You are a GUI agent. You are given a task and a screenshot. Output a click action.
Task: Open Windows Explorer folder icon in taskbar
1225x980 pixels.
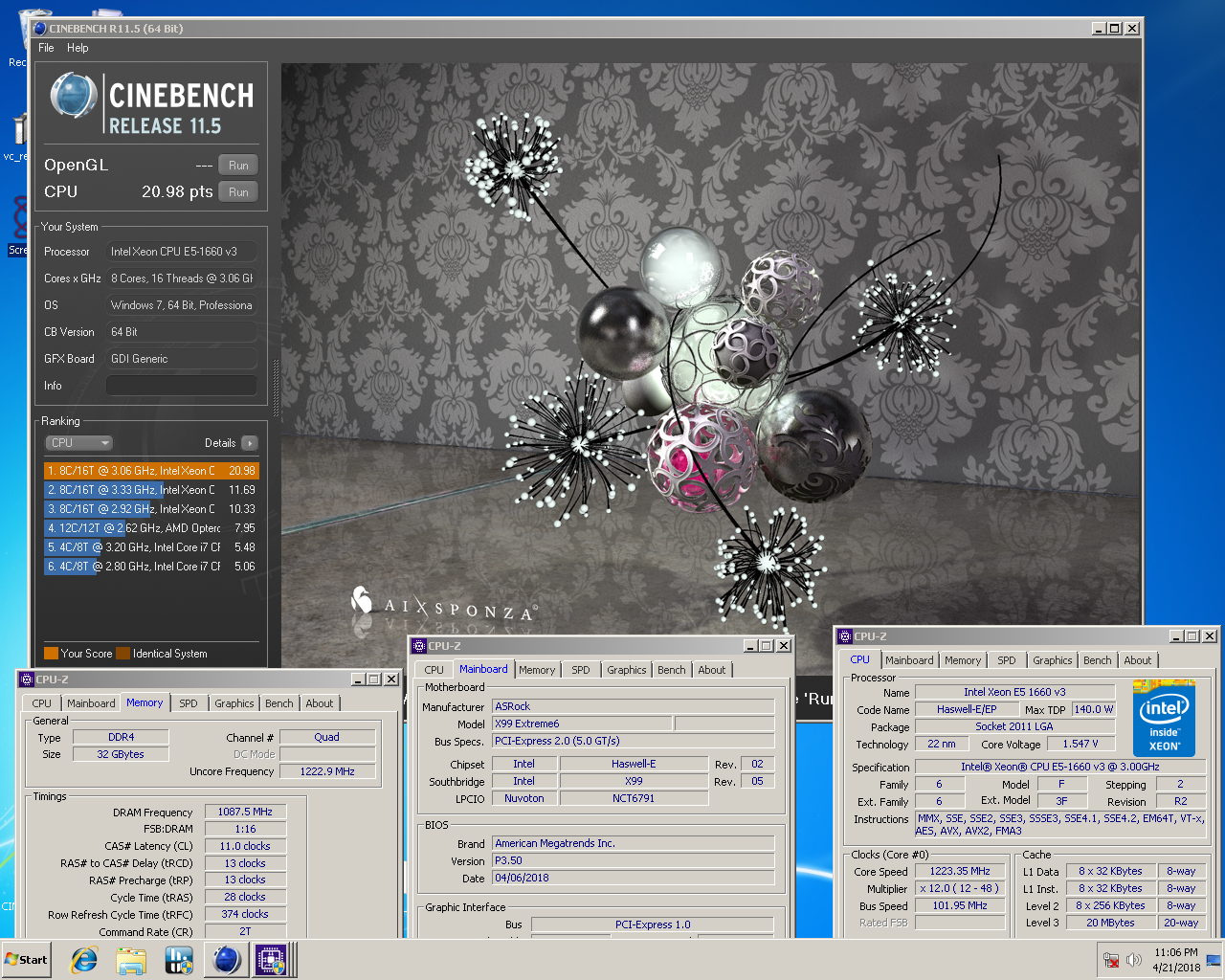coord(131,960)
